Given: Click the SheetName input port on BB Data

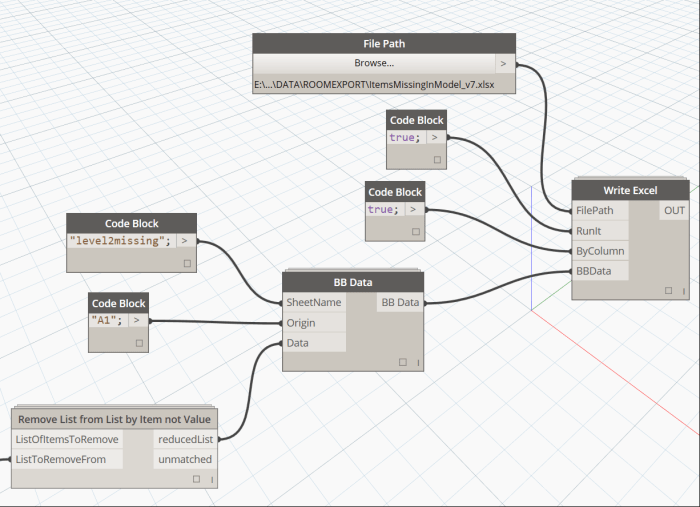Looking at the screenshot, I should [314, 302].
